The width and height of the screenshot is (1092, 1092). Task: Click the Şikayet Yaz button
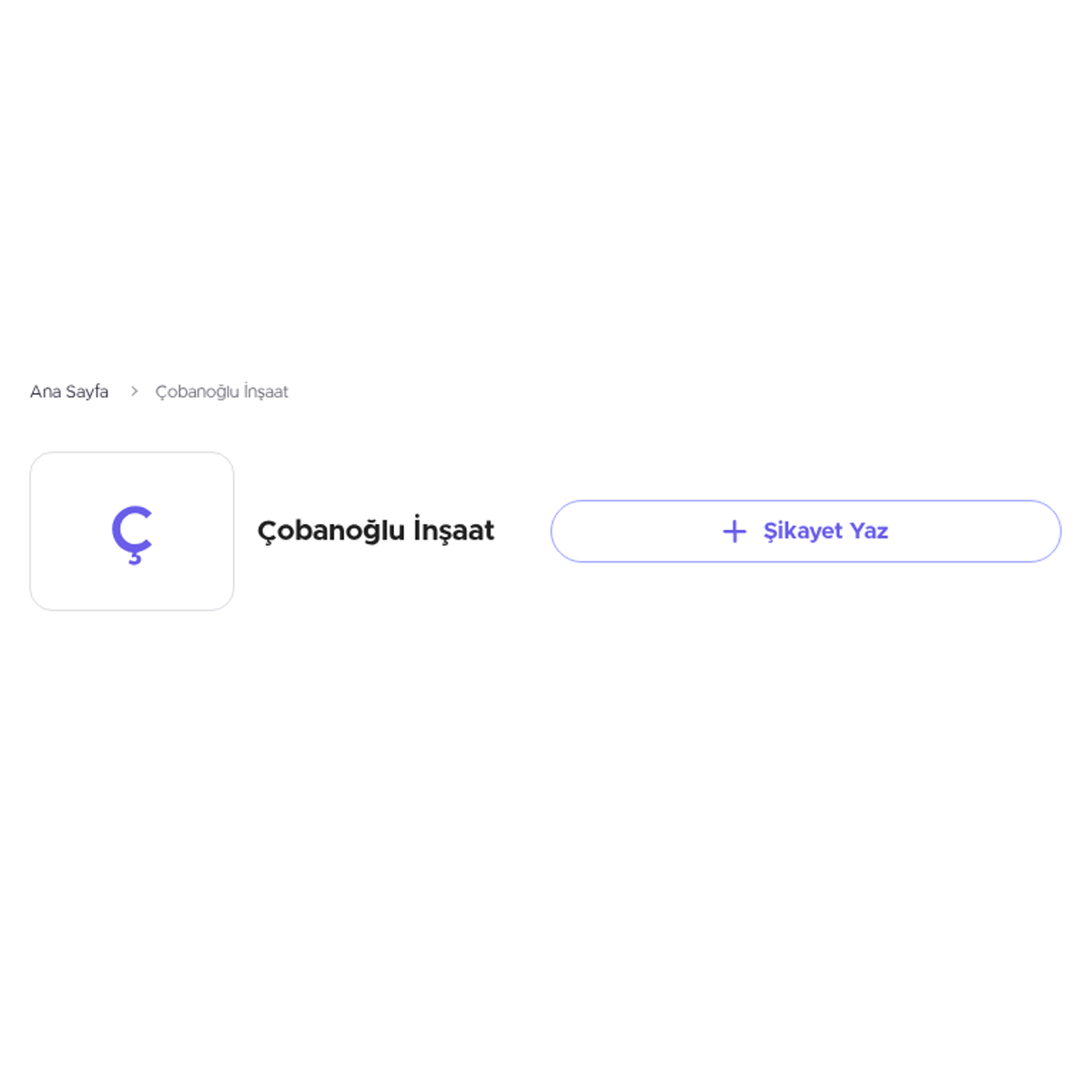click(805, 531)
